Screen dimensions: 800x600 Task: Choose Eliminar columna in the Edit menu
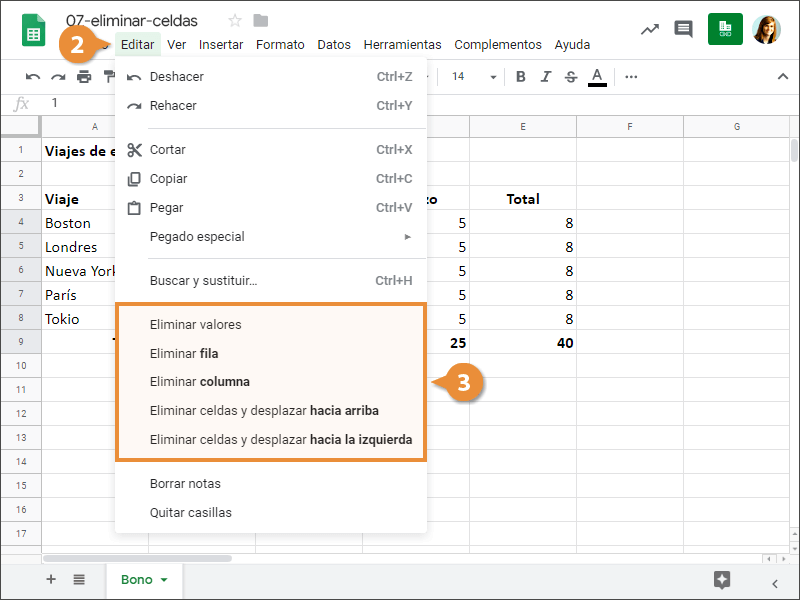199,382
